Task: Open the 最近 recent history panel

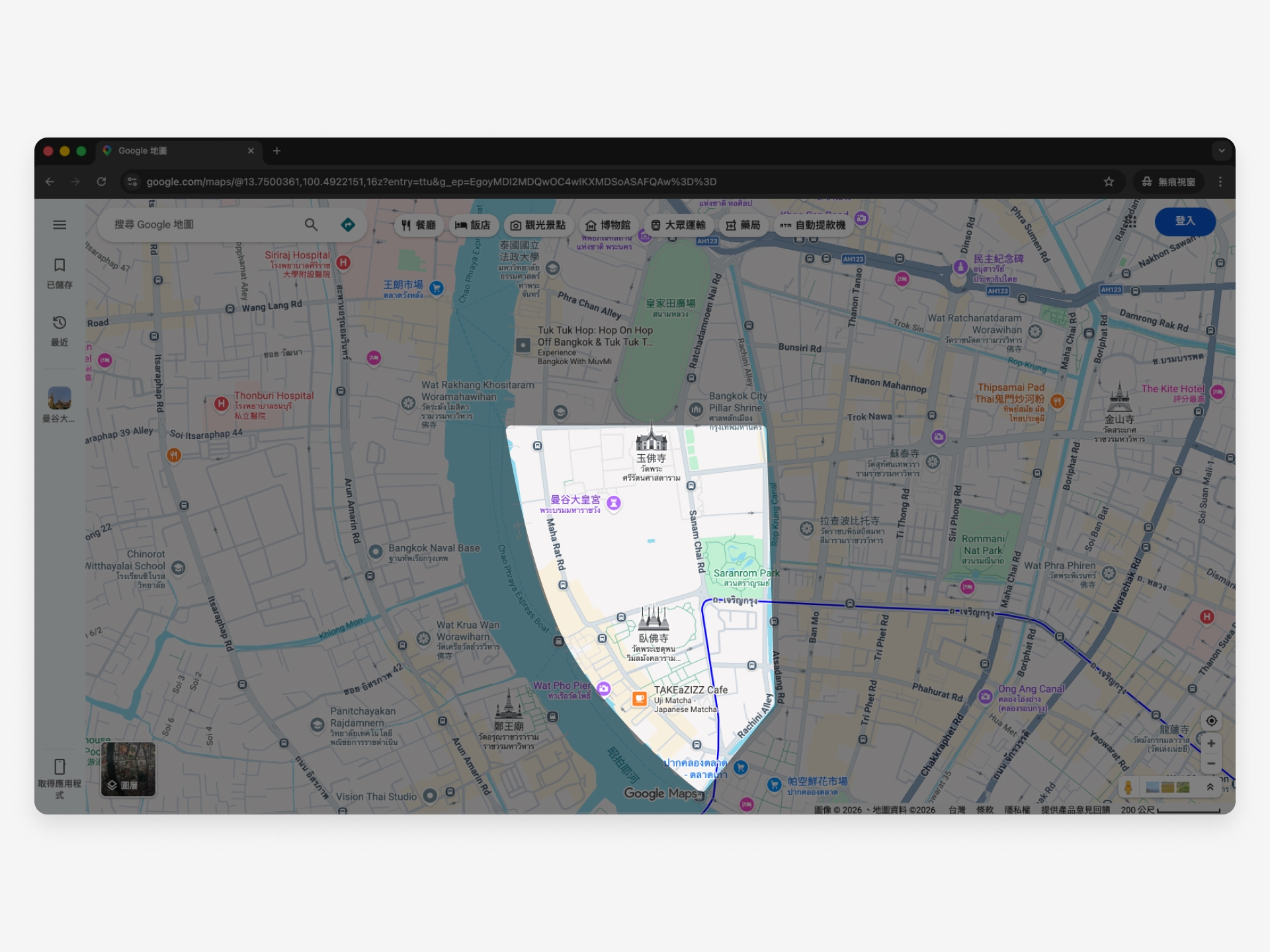Action: point(60,330)
